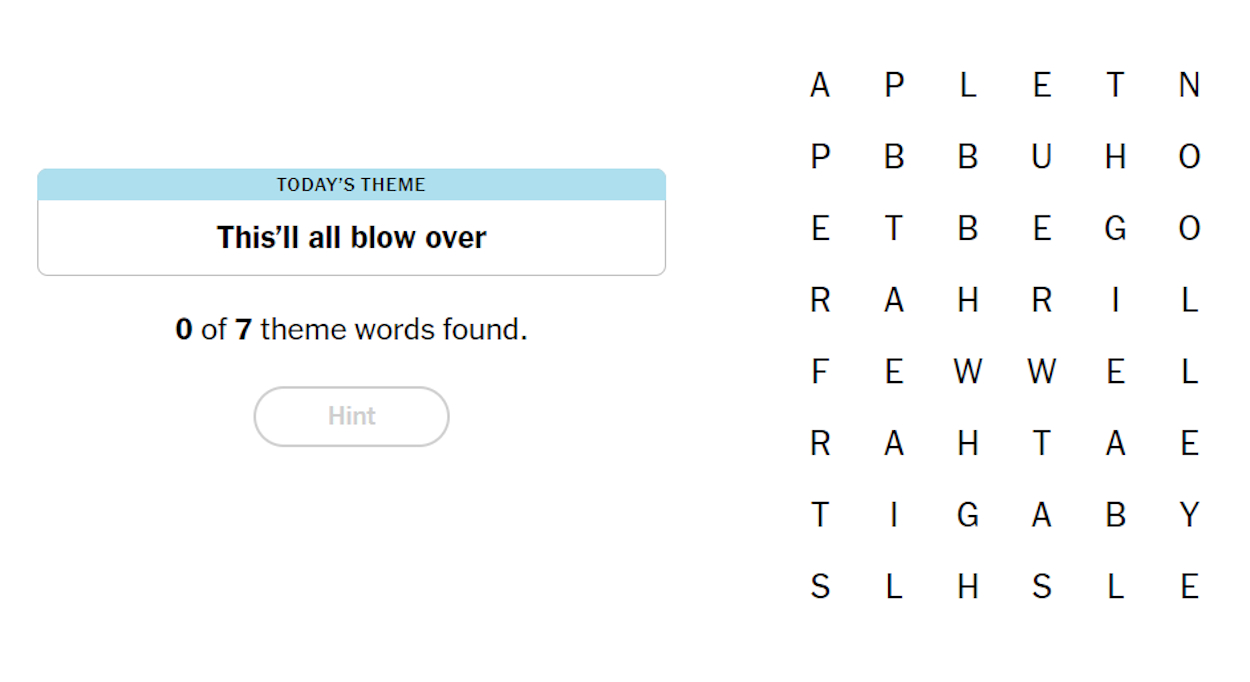The image size is (1250, 682).
Task: Select the S in the grid's bottom-left corner
Action: tap(820, 587)
